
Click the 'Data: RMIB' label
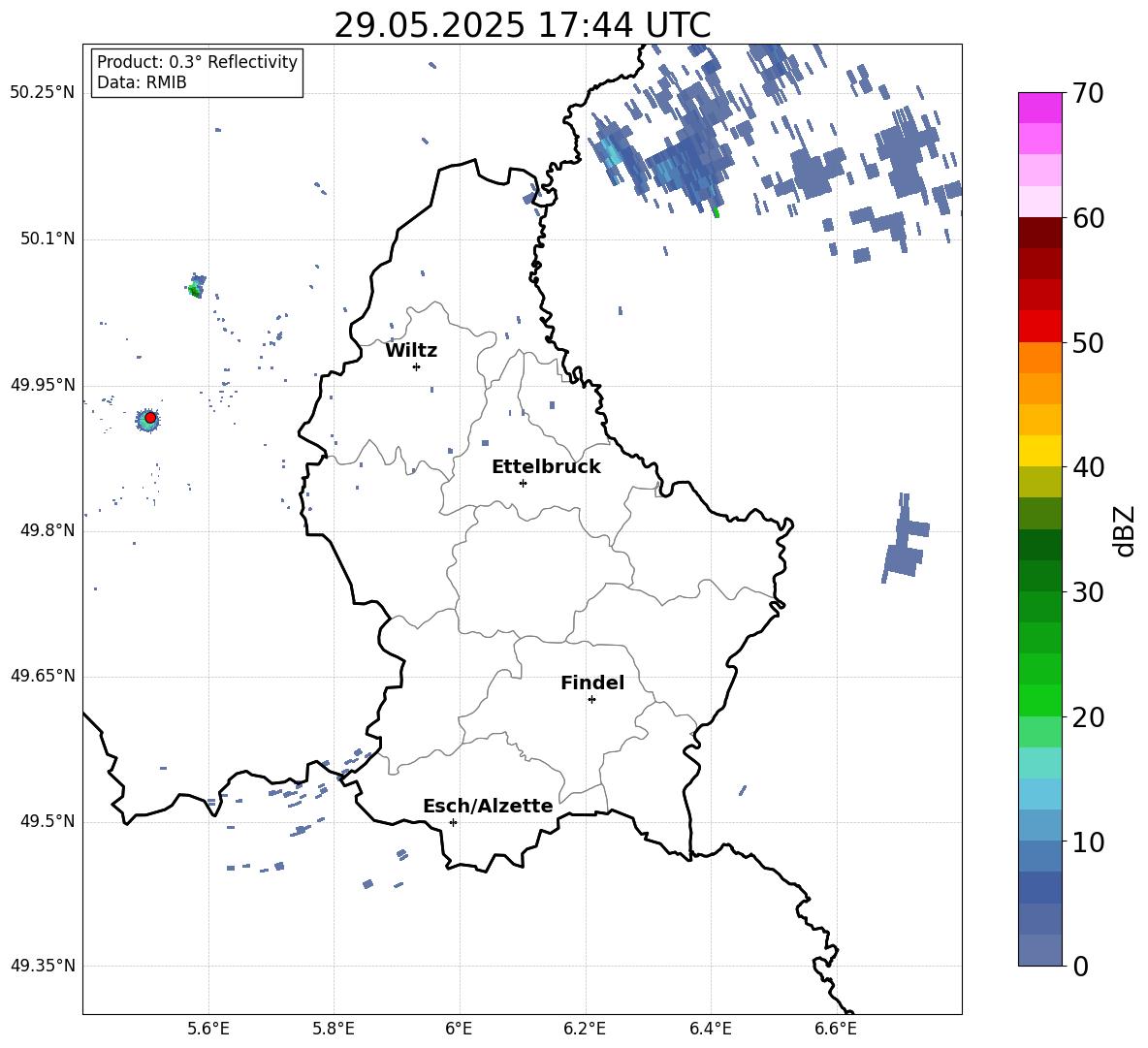click(x=142, y=82)
